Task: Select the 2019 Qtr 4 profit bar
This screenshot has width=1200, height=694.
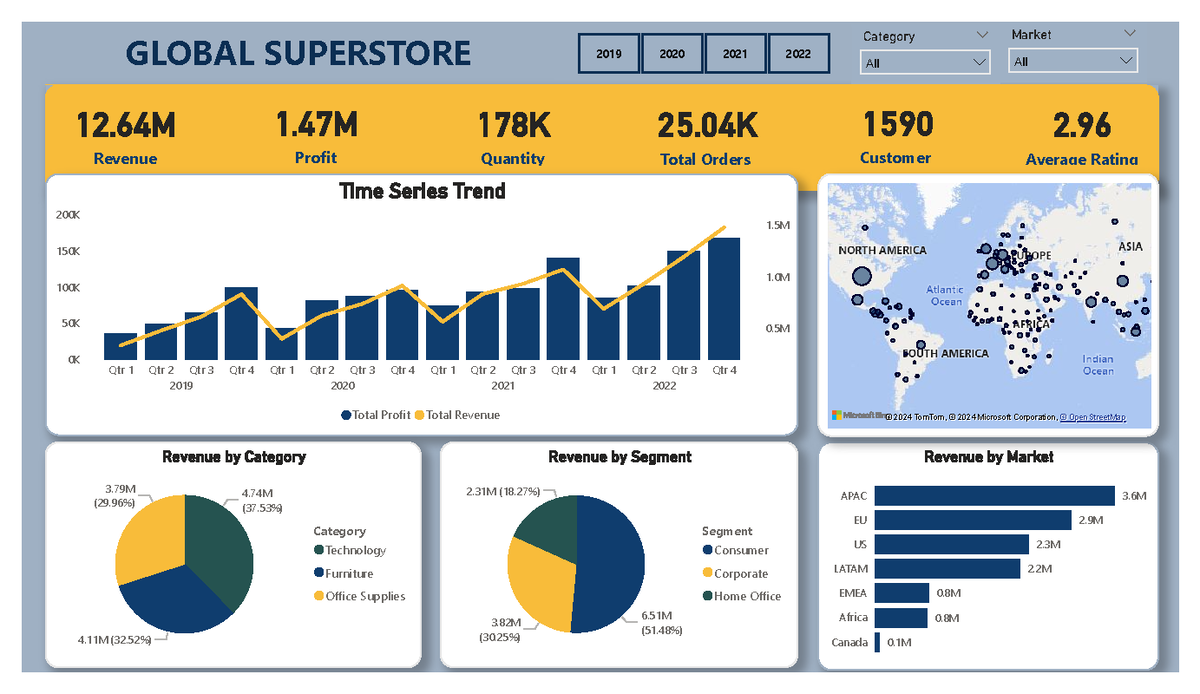Action: click(x=241, y=324)
